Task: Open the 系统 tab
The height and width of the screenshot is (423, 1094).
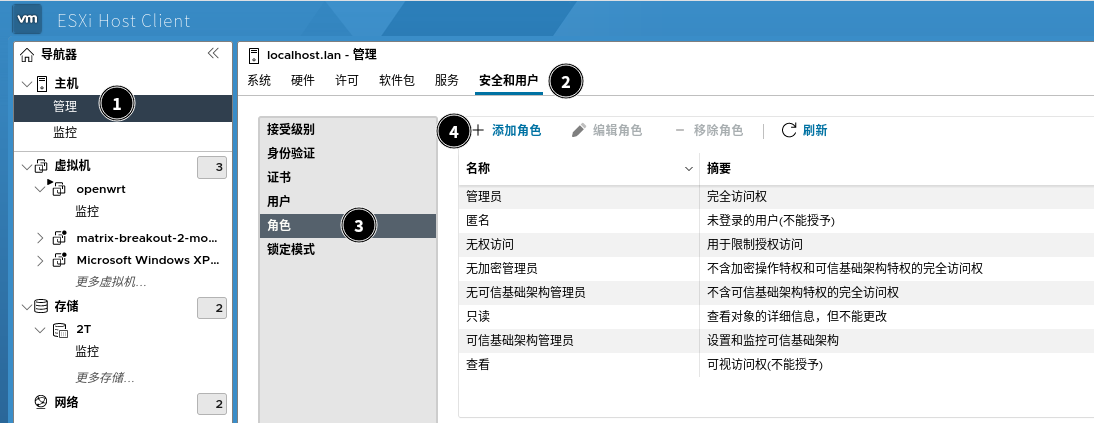Action: tap(259, 80)
